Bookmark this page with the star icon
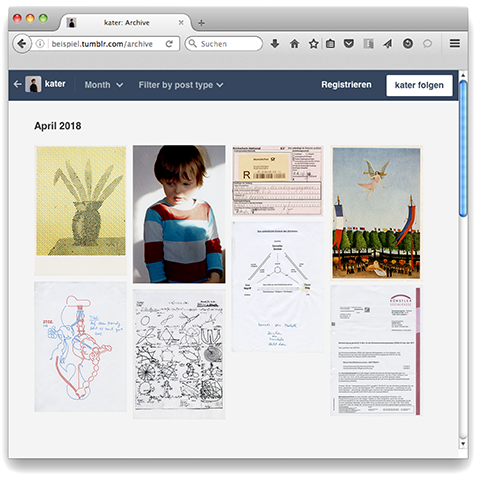This screenshot has height=481, width=480. click(313, 44)
